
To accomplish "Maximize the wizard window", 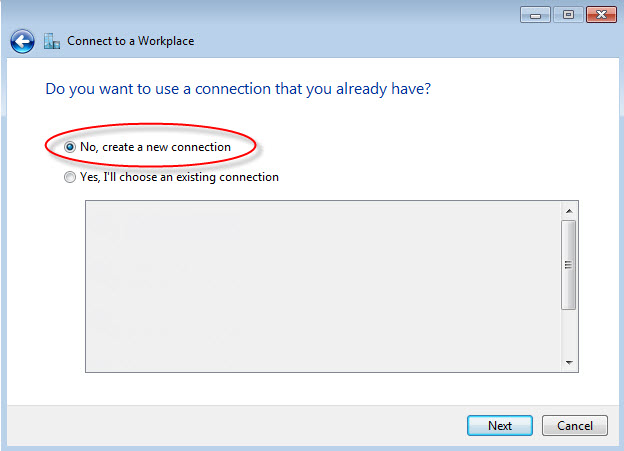I will click(x=568, y=15).
